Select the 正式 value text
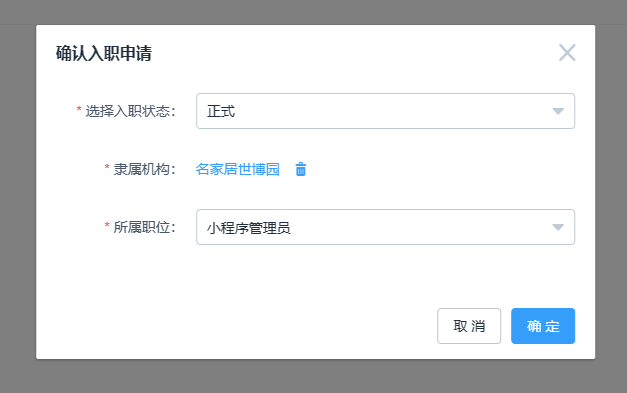627x393 pixels. pyautogui.click(x=221, y=111)
